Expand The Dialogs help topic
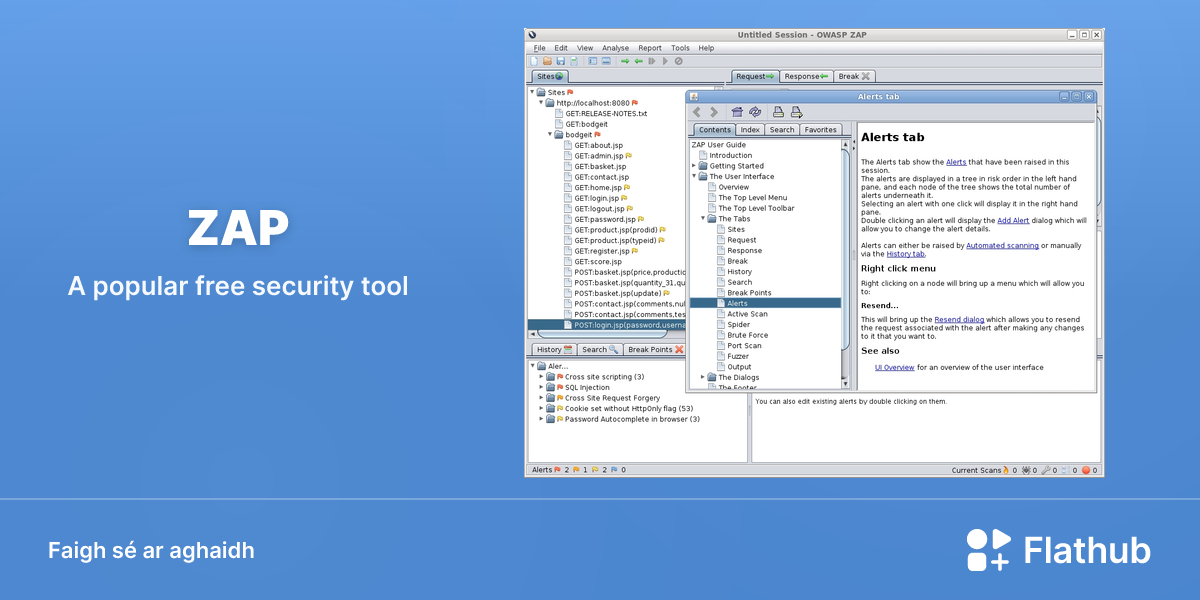Image resolution: width=1200 pixels, height=600 pixels. coord(703,377)
